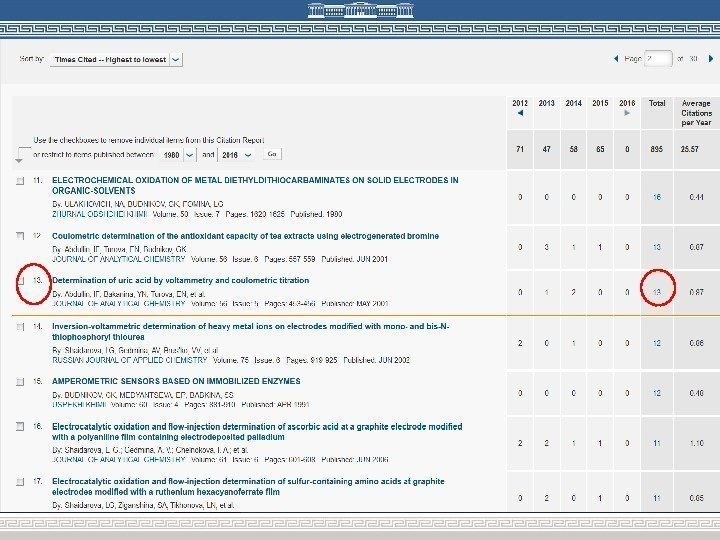Click Russian Journal of Applied Chemistry link
Screen dimensions: 720x540
(x=129, y=360)
